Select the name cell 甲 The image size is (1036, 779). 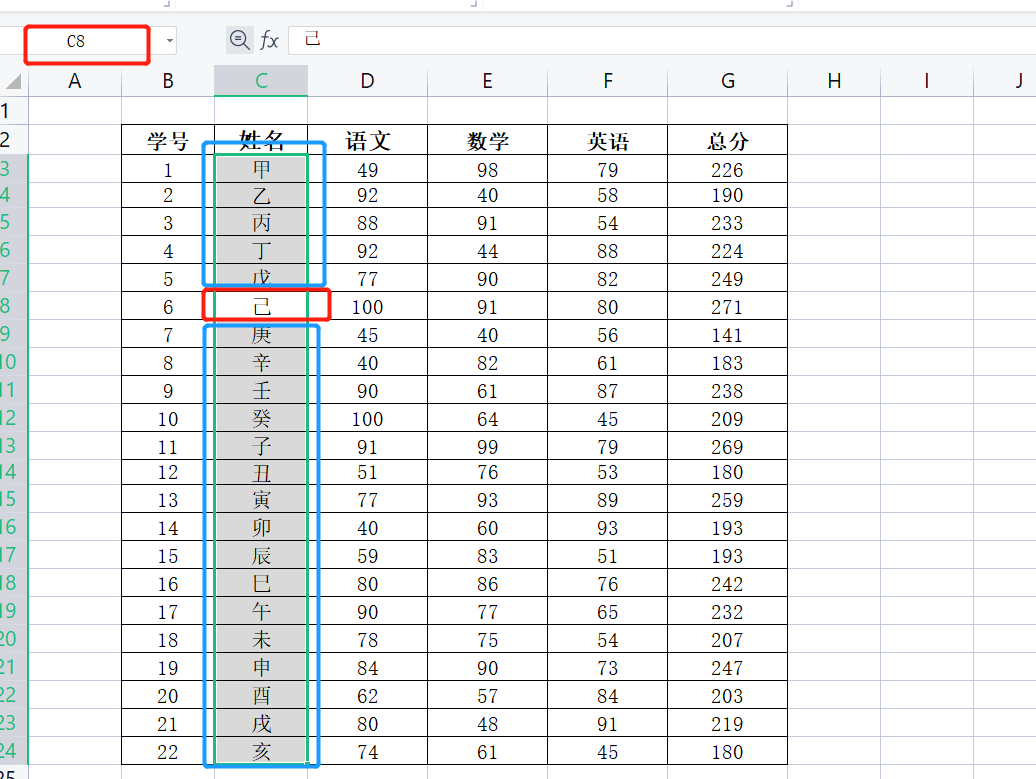[x=261, y=169]
